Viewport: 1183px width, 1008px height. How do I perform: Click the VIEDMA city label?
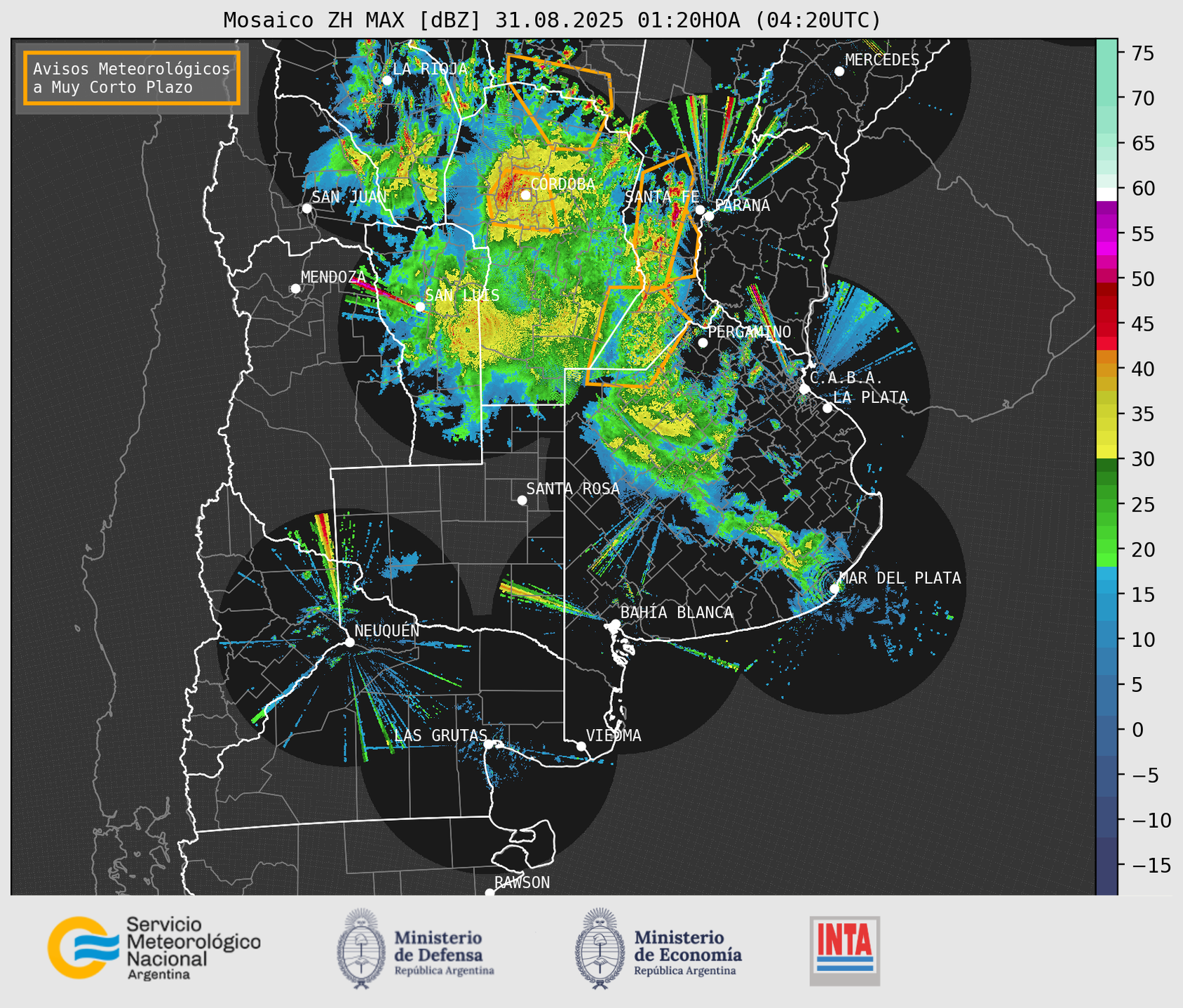[614, 735]
